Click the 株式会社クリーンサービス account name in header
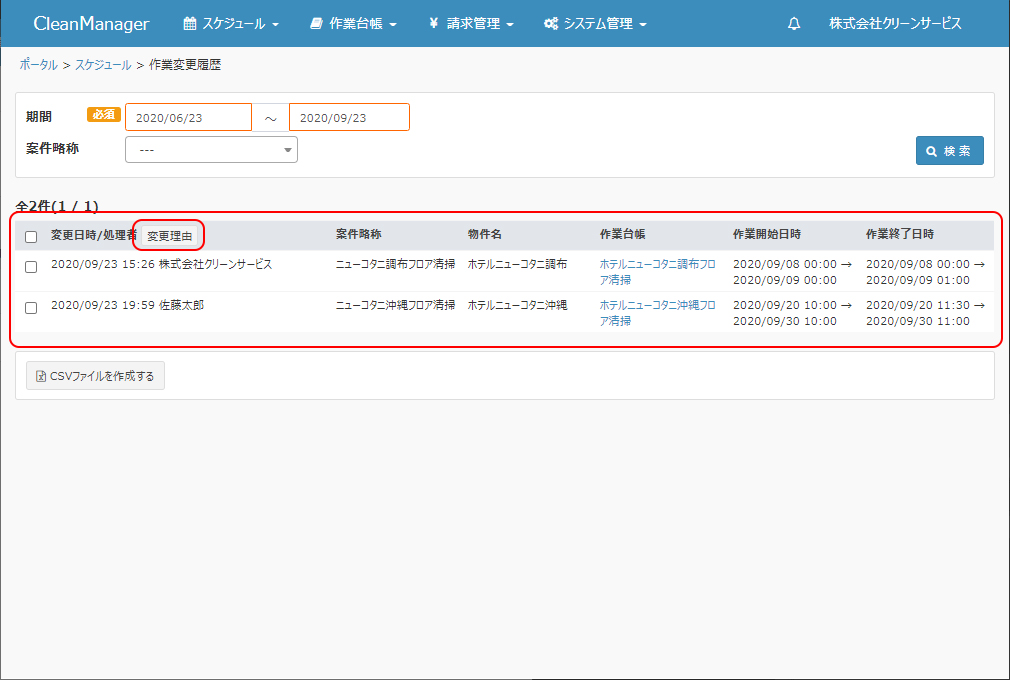Screen dimensions: 1010x680 tap(895, 24)
